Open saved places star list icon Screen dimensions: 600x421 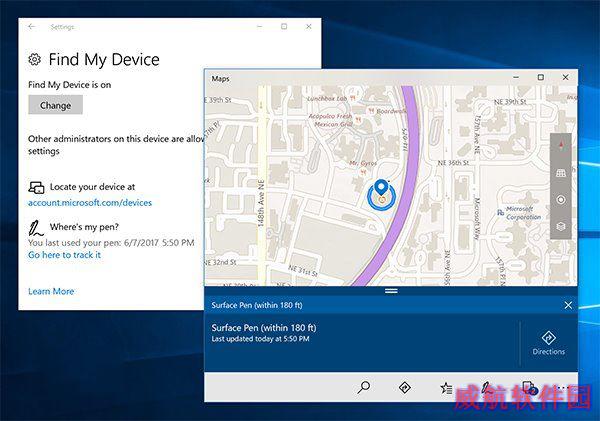point(446,388)
